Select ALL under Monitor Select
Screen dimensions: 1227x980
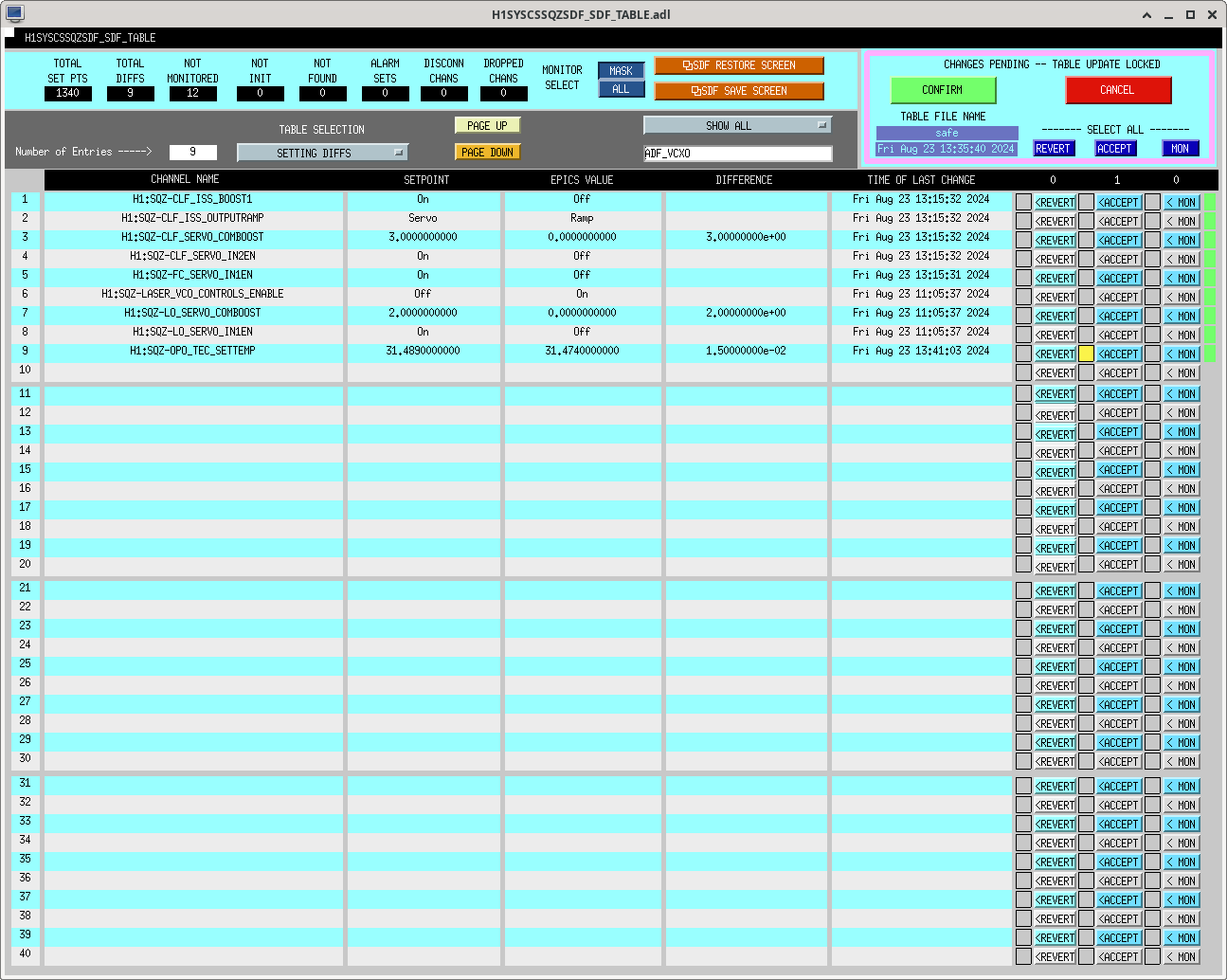click(x=621, y=89)
